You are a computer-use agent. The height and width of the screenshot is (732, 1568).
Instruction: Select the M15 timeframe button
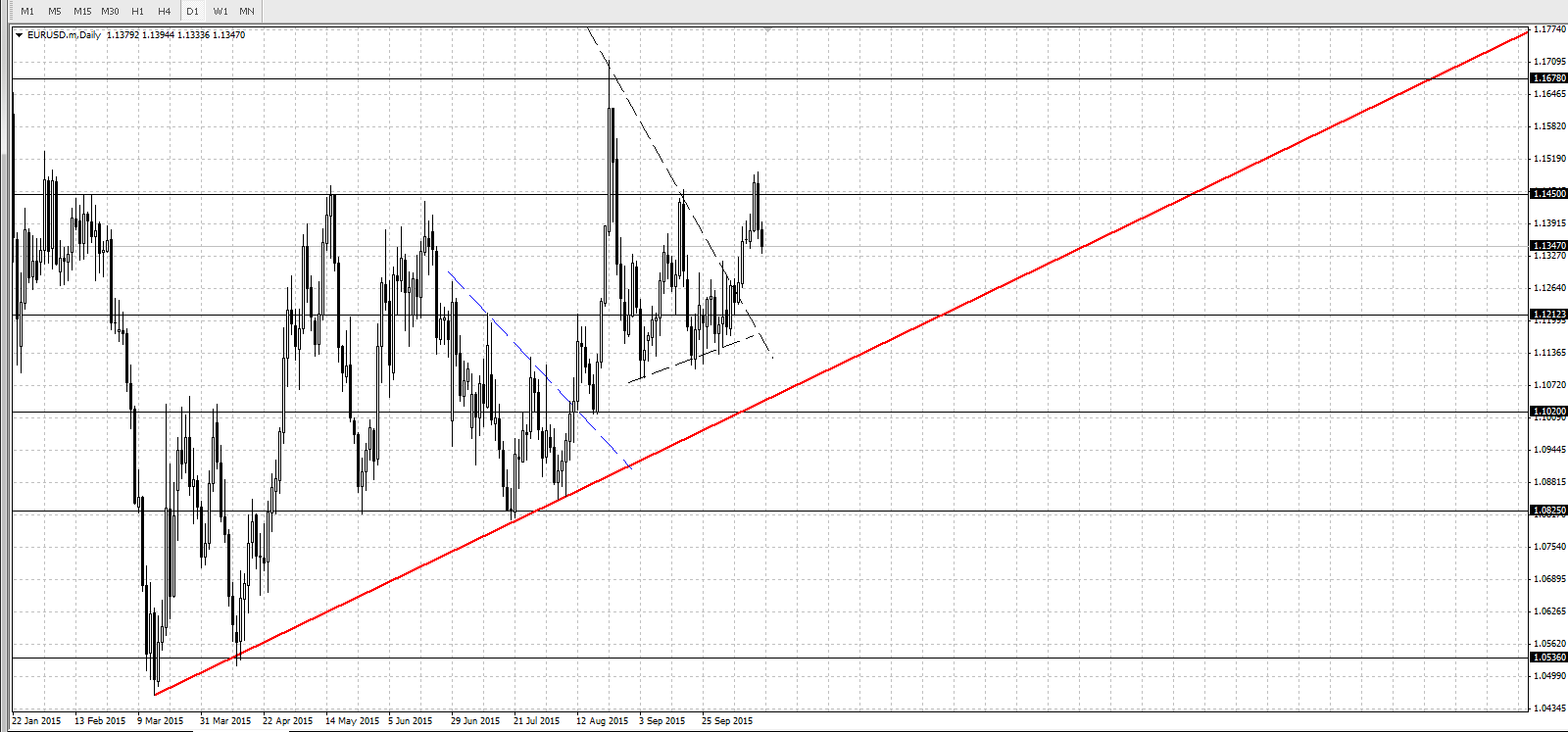[82, 11]
